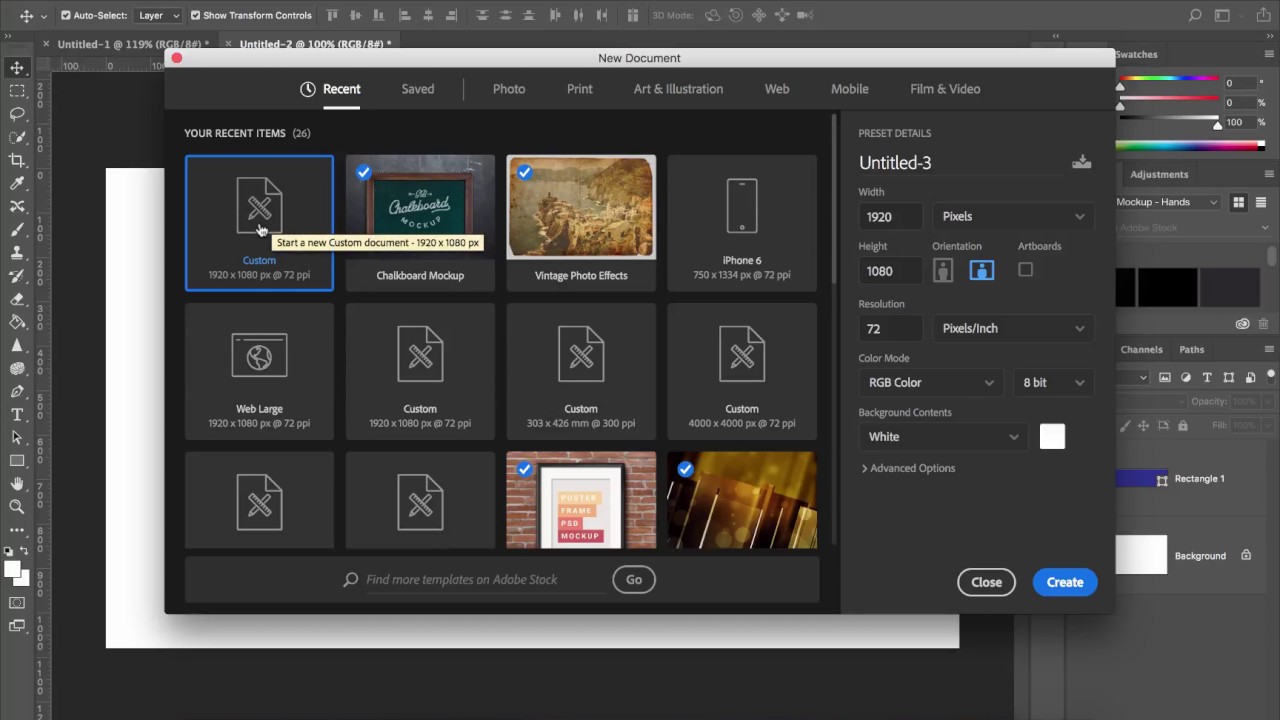This screenshot has height=720, width=1280.
Task: Select the Eyedropper tool
Action: (17, 183)
